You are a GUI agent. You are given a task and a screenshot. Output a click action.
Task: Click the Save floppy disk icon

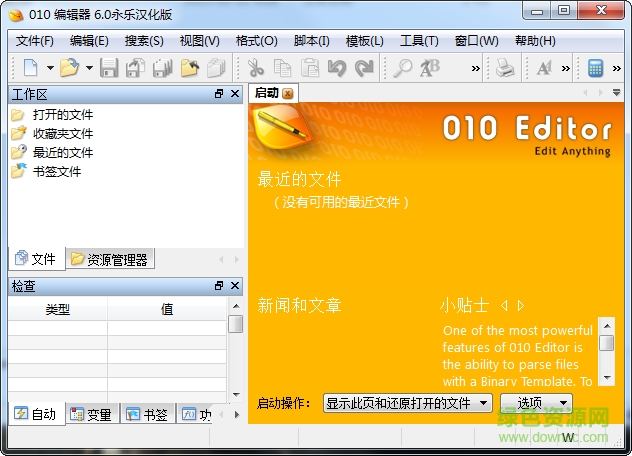click(109, 68)
